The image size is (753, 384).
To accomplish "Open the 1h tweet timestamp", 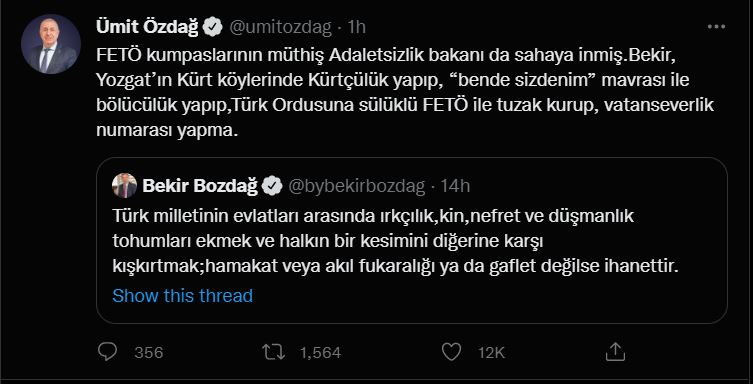I will (355, 28).
